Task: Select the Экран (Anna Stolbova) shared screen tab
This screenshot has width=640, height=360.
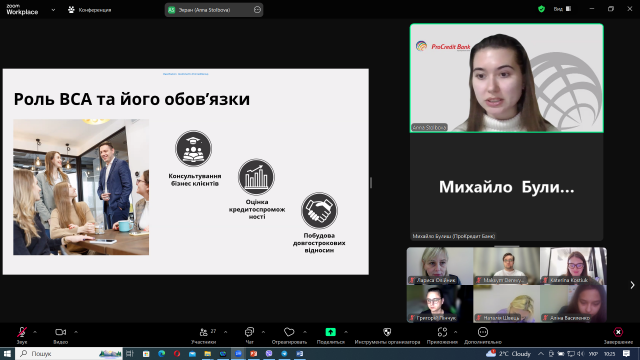Action: [x=213, y=10]
